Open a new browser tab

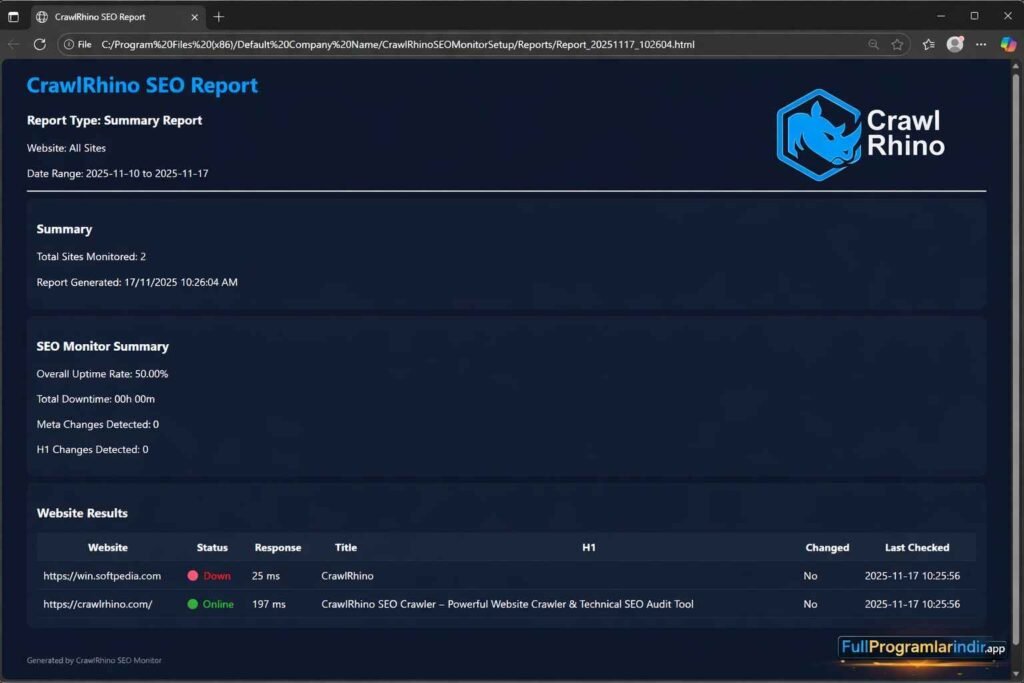tap(218, 16)
